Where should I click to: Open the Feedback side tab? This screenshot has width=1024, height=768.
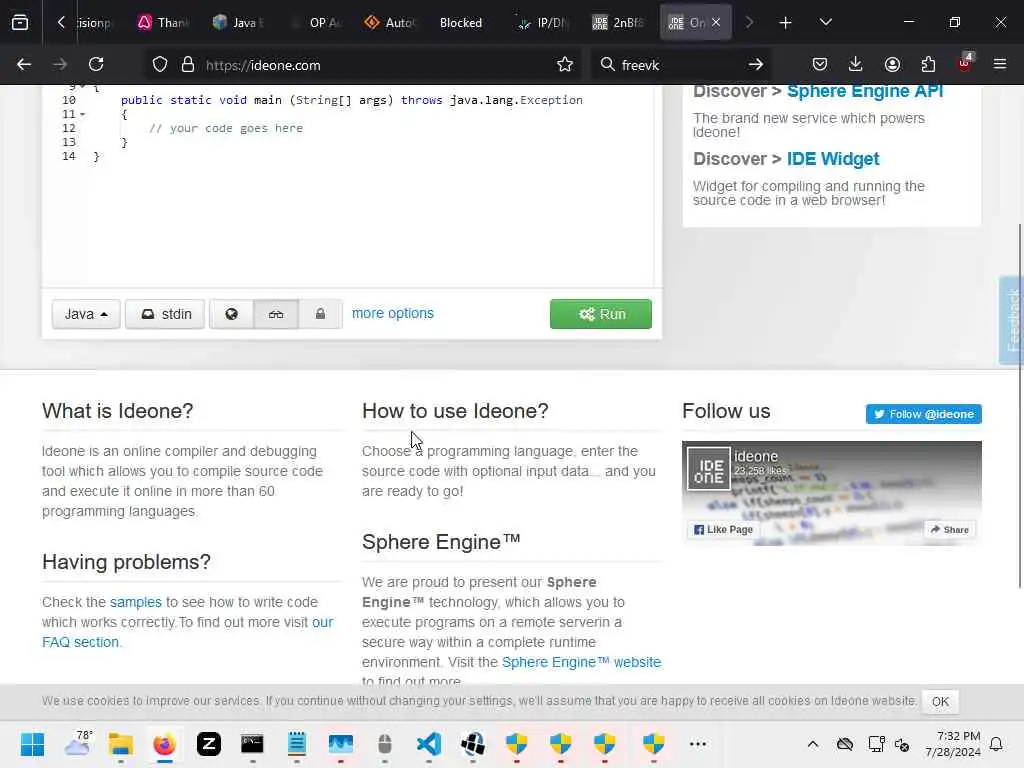[x=1012, y=320]
